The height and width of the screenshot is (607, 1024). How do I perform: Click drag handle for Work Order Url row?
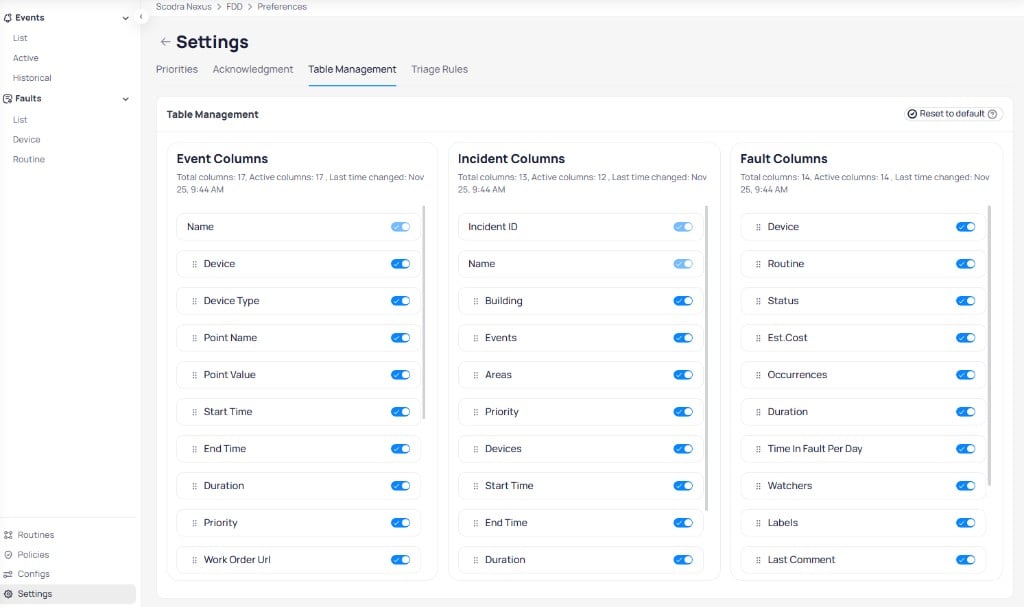194,560
